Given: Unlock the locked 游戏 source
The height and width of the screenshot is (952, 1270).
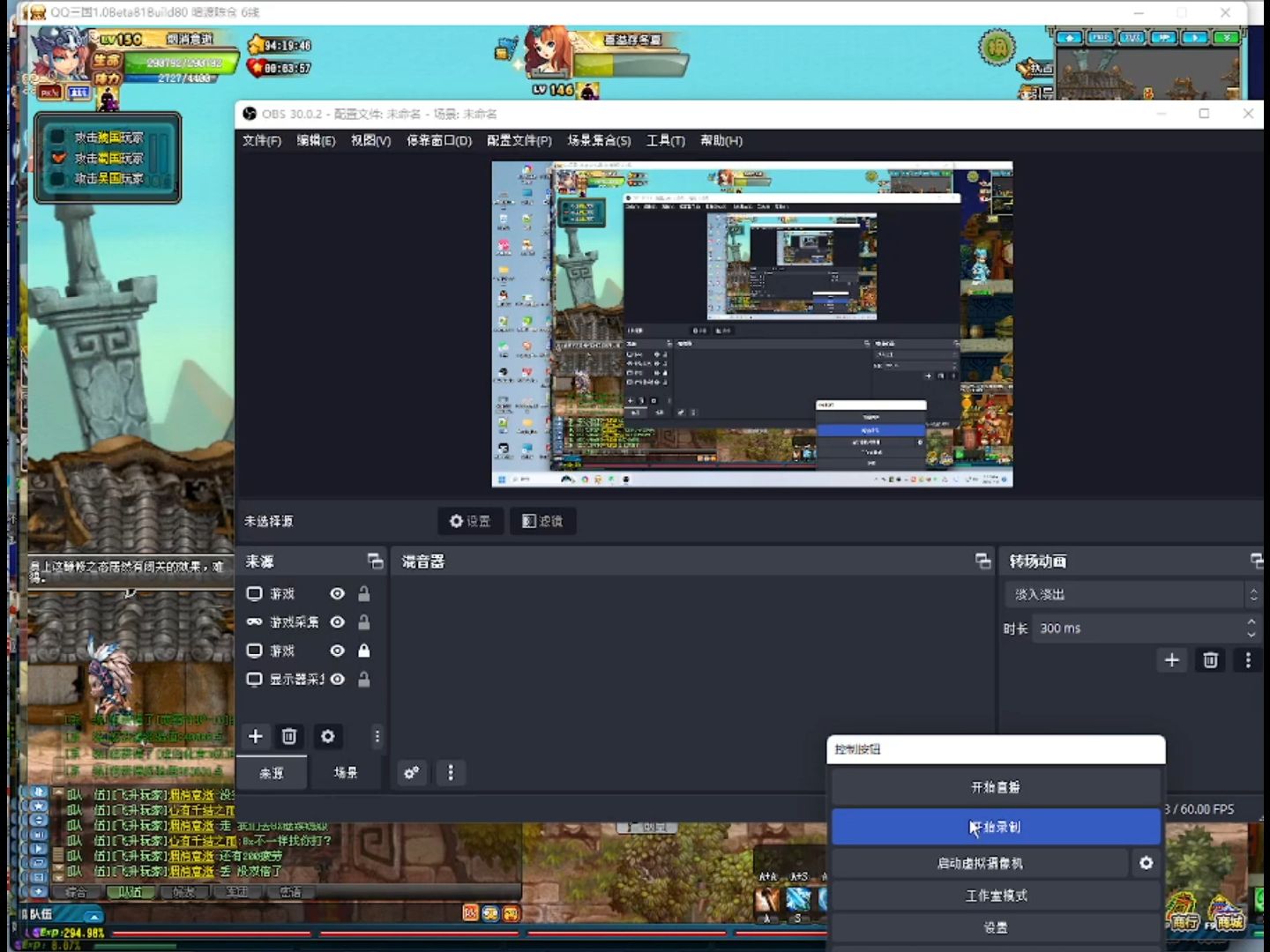Looking at the screenshot, I should [363, 651].
